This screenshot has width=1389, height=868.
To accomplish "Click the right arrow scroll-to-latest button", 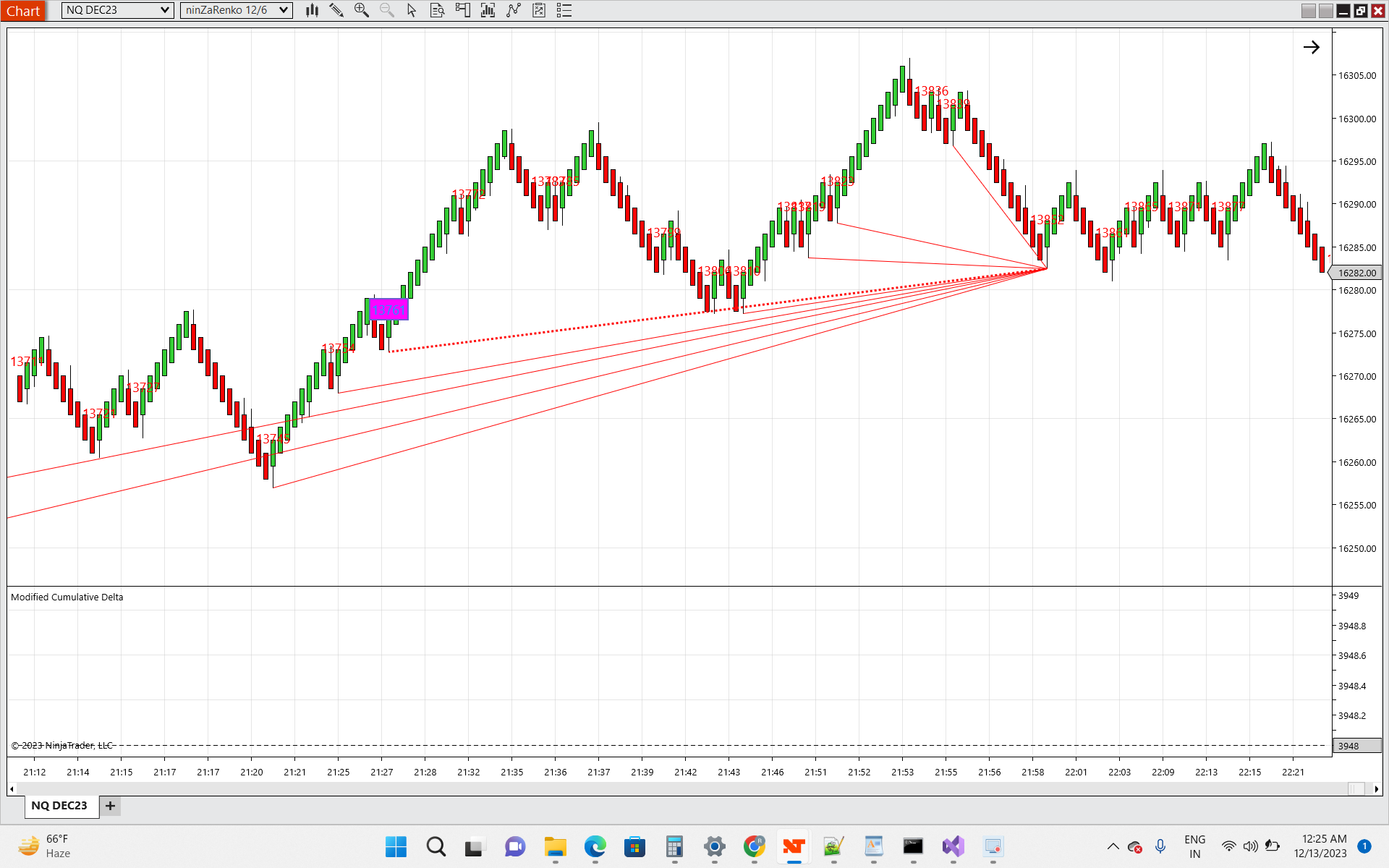I will (1311, 48).
